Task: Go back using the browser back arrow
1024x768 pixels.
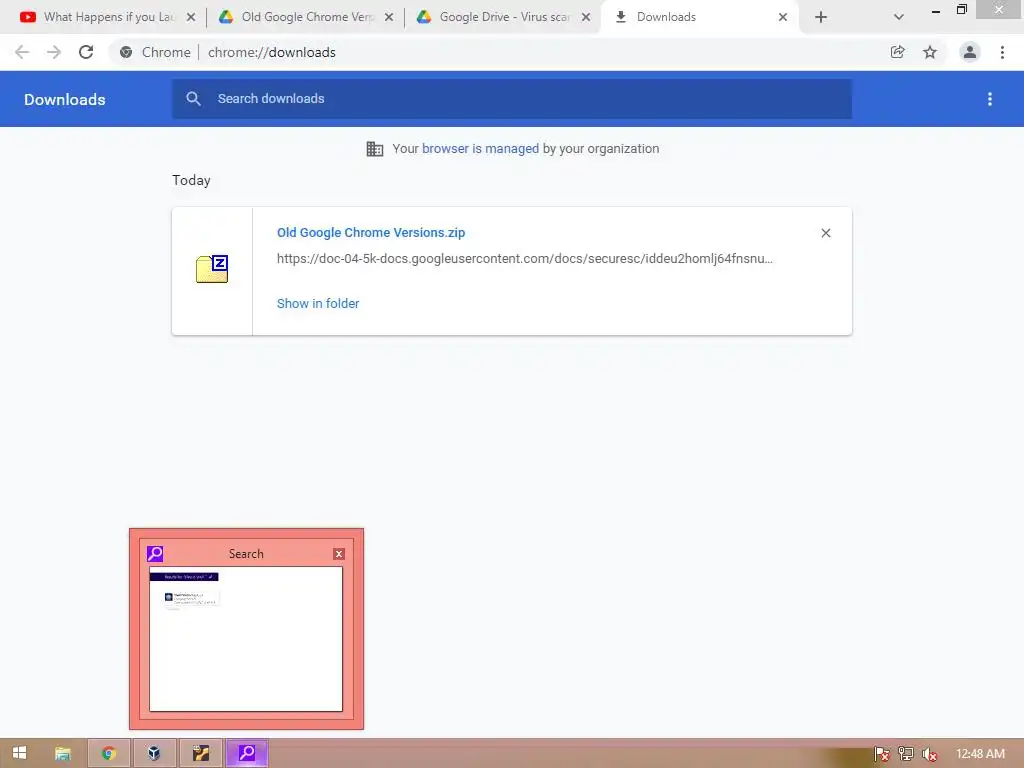Action: (x=22, y=52)
